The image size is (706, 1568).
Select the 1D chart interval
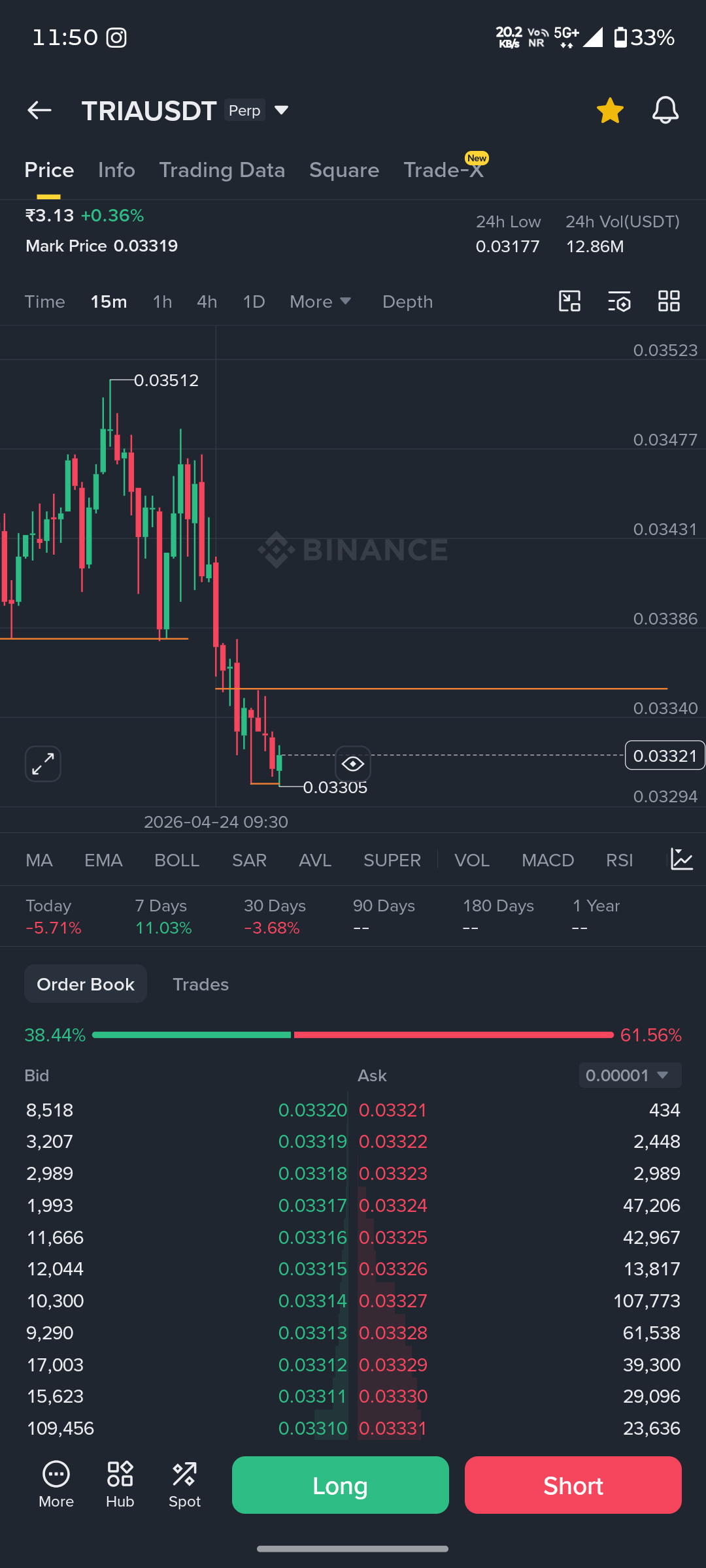[254, 302]
